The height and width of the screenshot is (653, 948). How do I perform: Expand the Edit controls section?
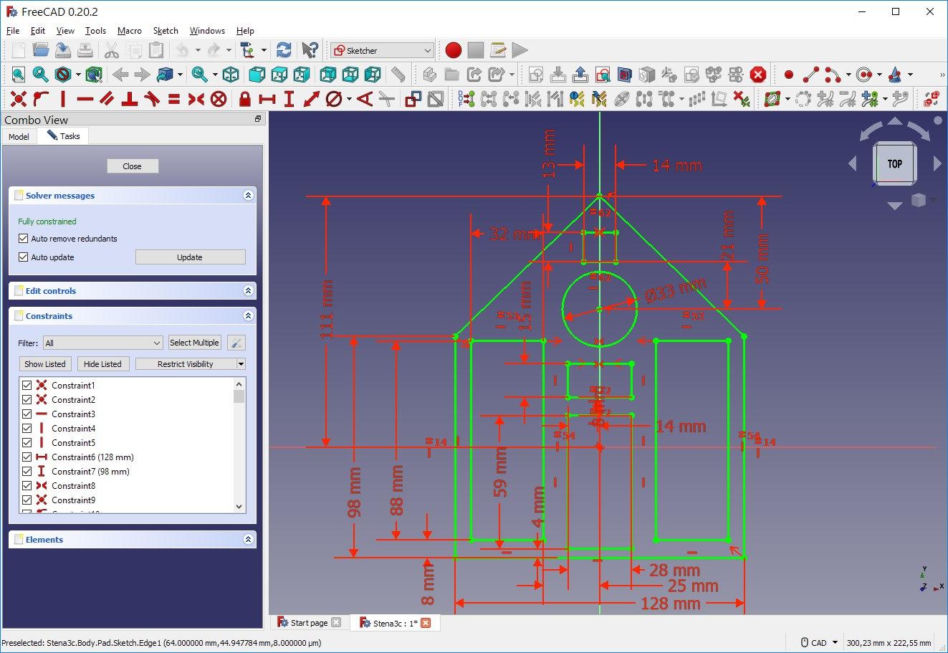point(248,291)
